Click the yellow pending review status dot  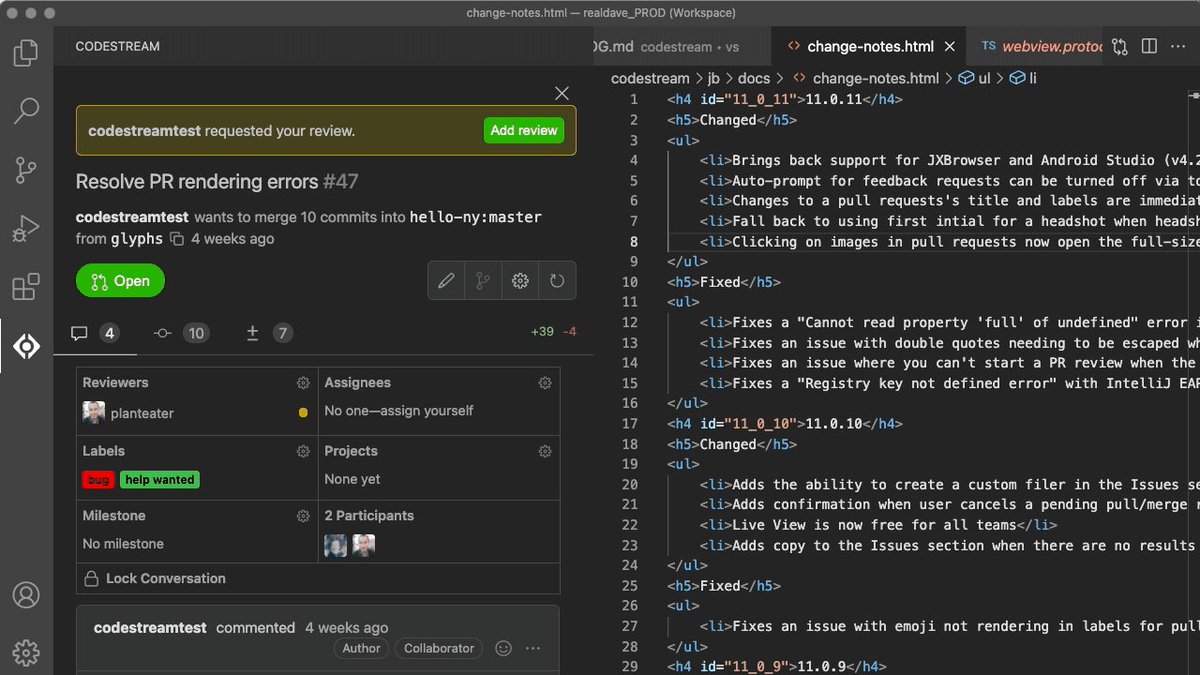click(x=303, y=412)
